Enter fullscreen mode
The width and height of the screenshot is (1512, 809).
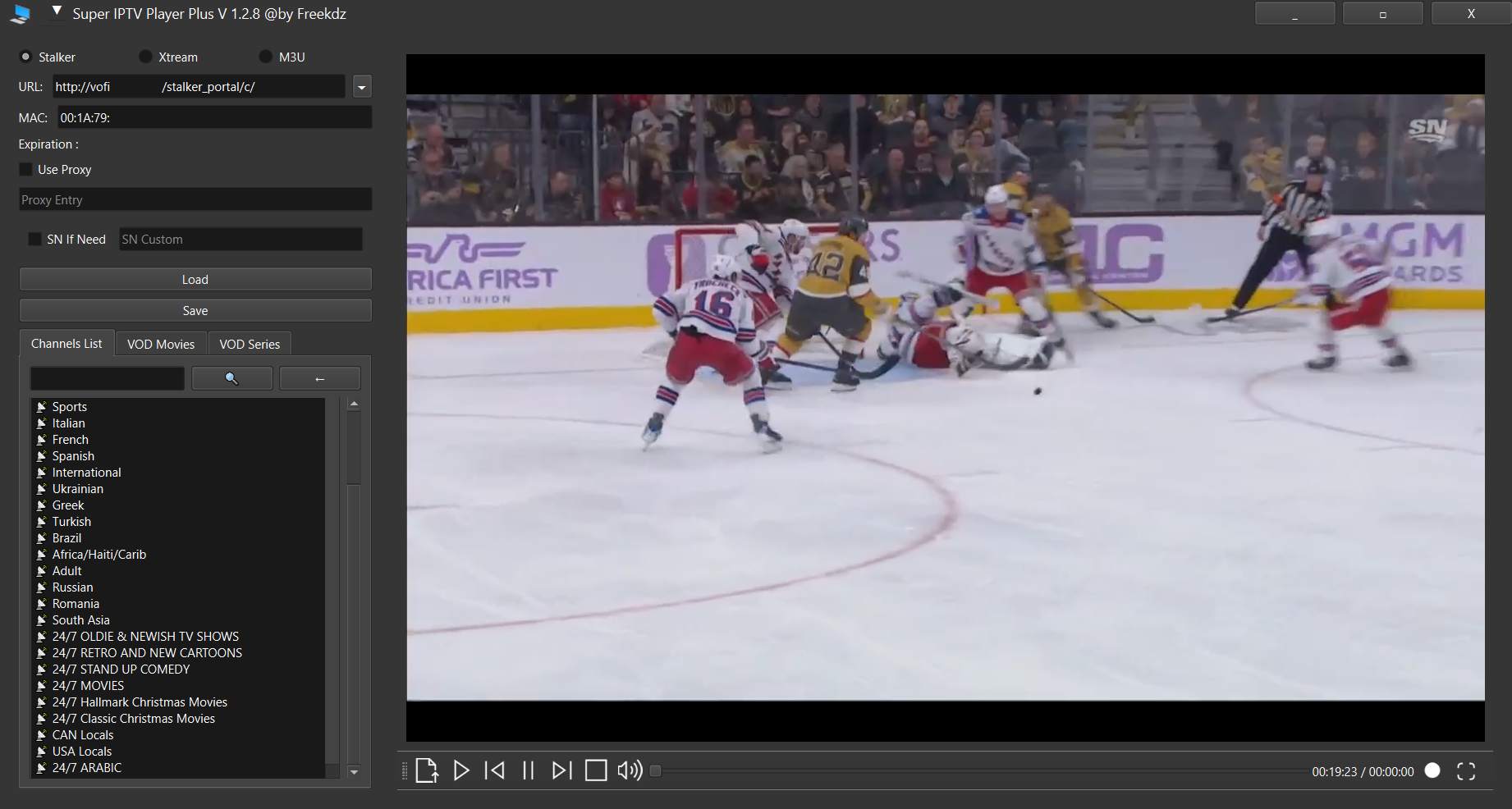point(1466,771)
